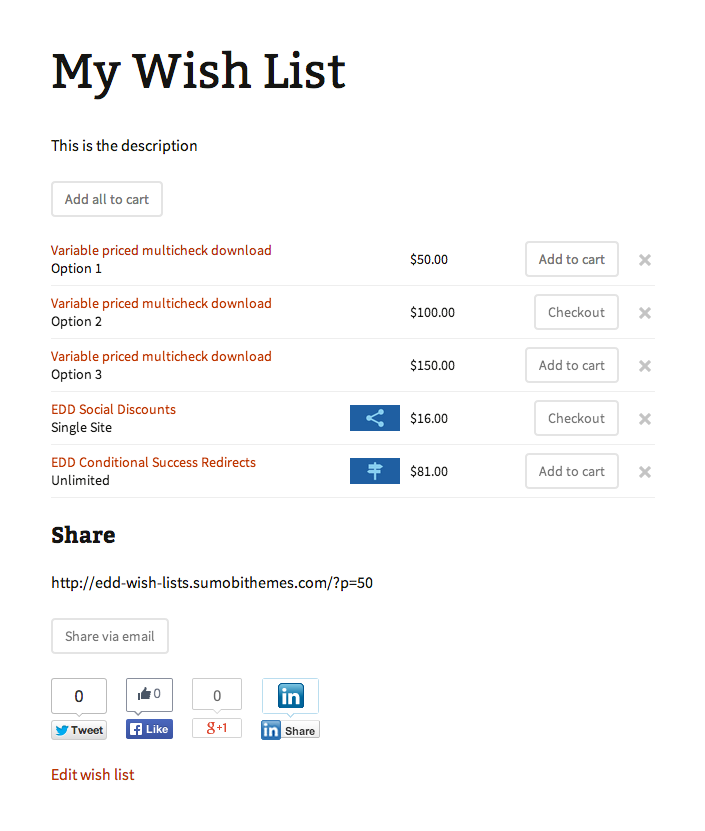Add Option 1 download to cart
Viewport: 705px width, 831px height.
click(572, 259)
